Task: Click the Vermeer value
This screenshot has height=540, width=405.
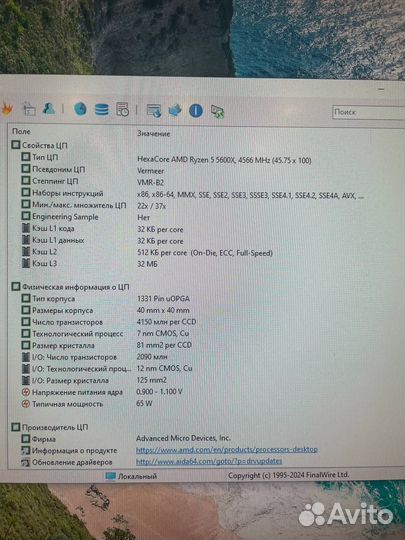Action: coord(150,171)
